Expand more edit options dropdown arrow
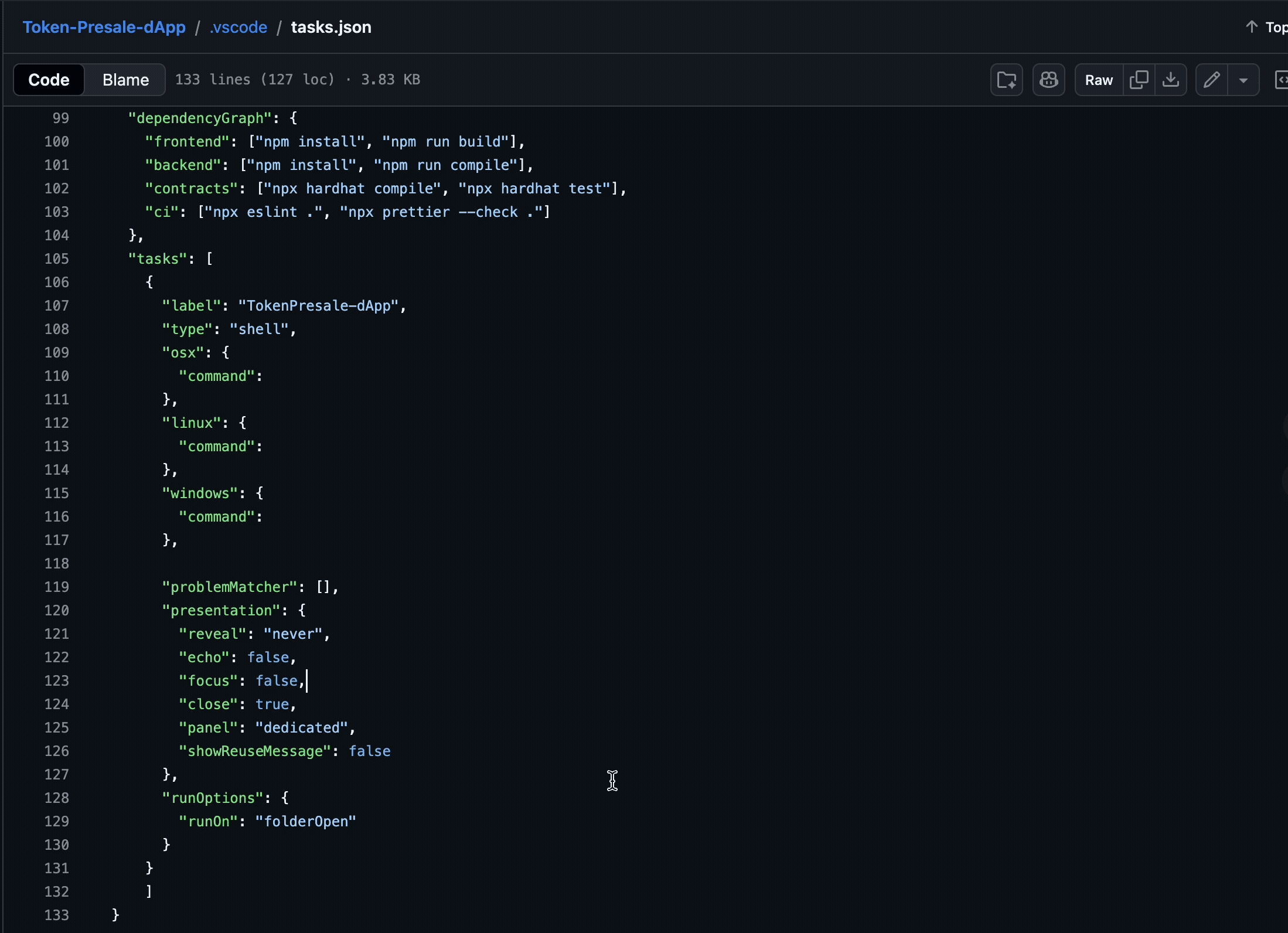The image size is (1288, 933). point(1243,80)
